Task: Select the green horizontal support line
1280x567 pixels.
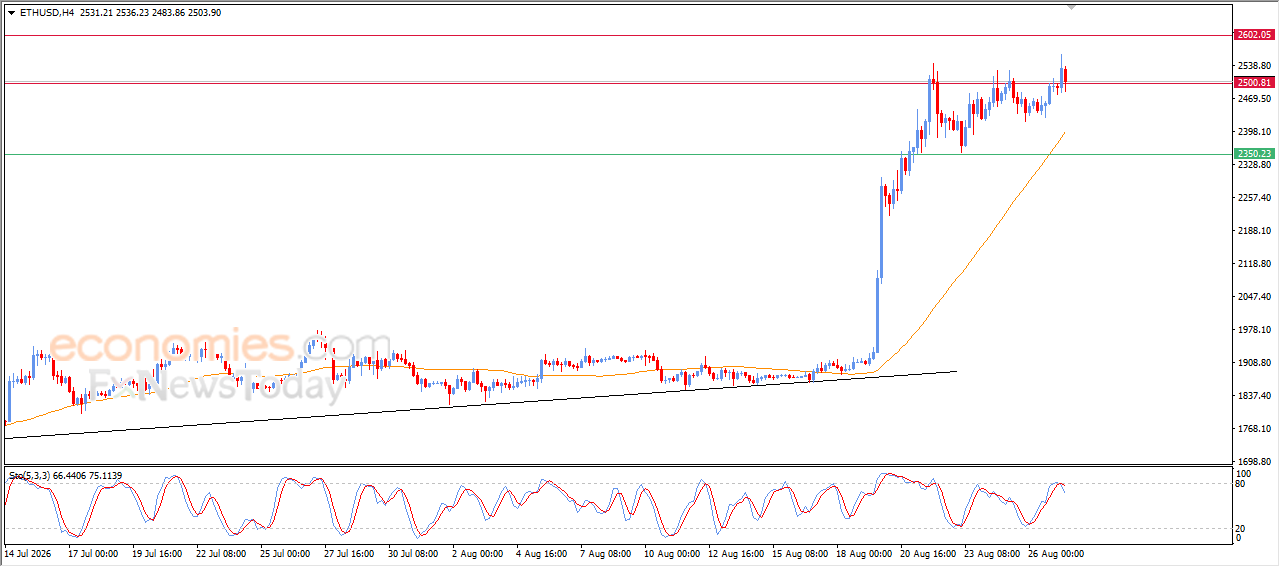Action: click(x=617, y=154)
